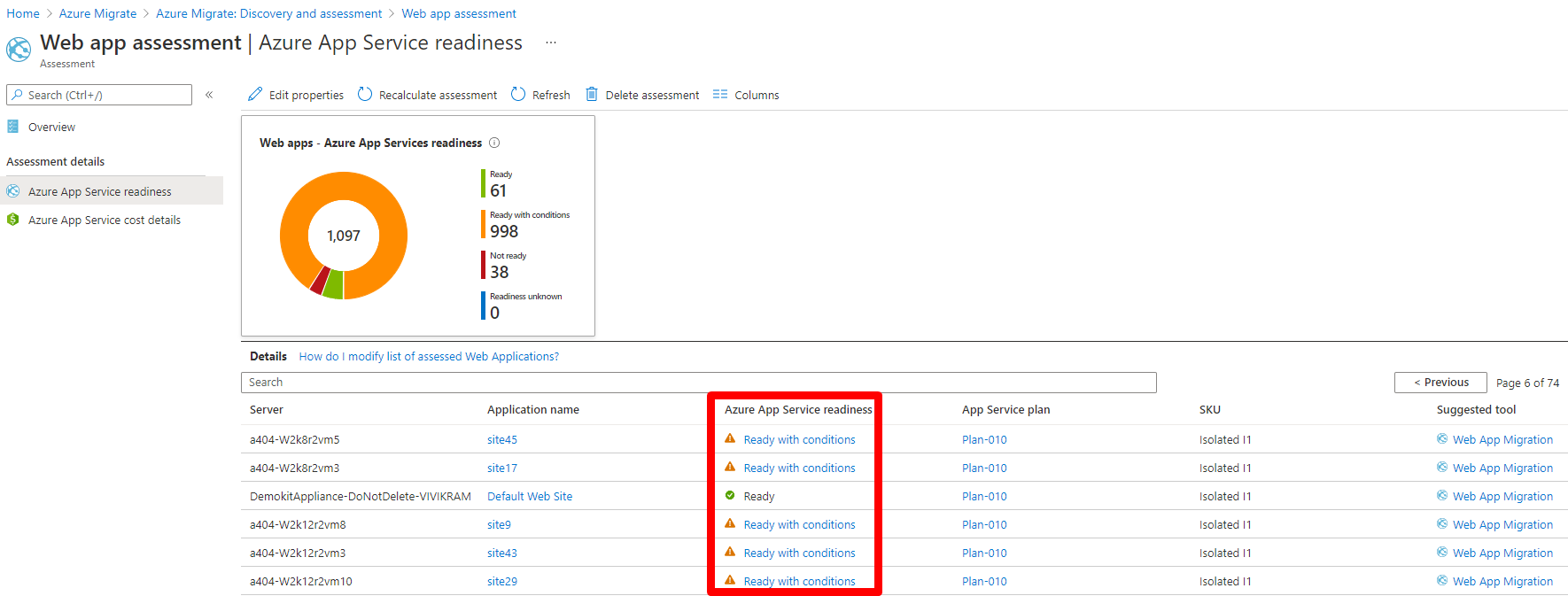Open site45 application link
This screenshot has width=1568, height=596.
502,439
